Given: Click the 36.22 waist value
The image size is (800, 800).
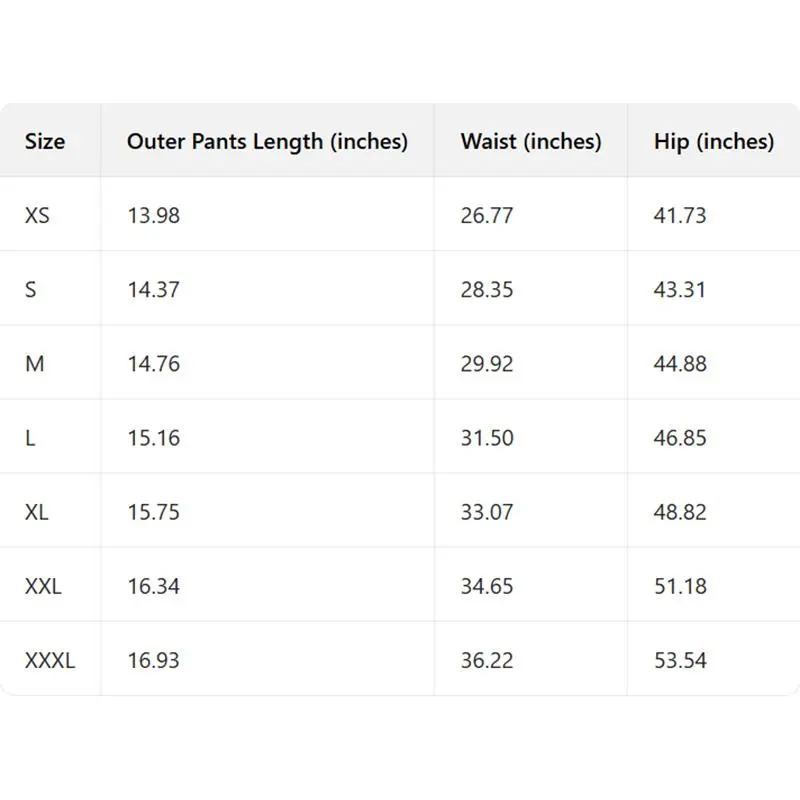Looking at the screenshot, I should click(x=487, y=660).
